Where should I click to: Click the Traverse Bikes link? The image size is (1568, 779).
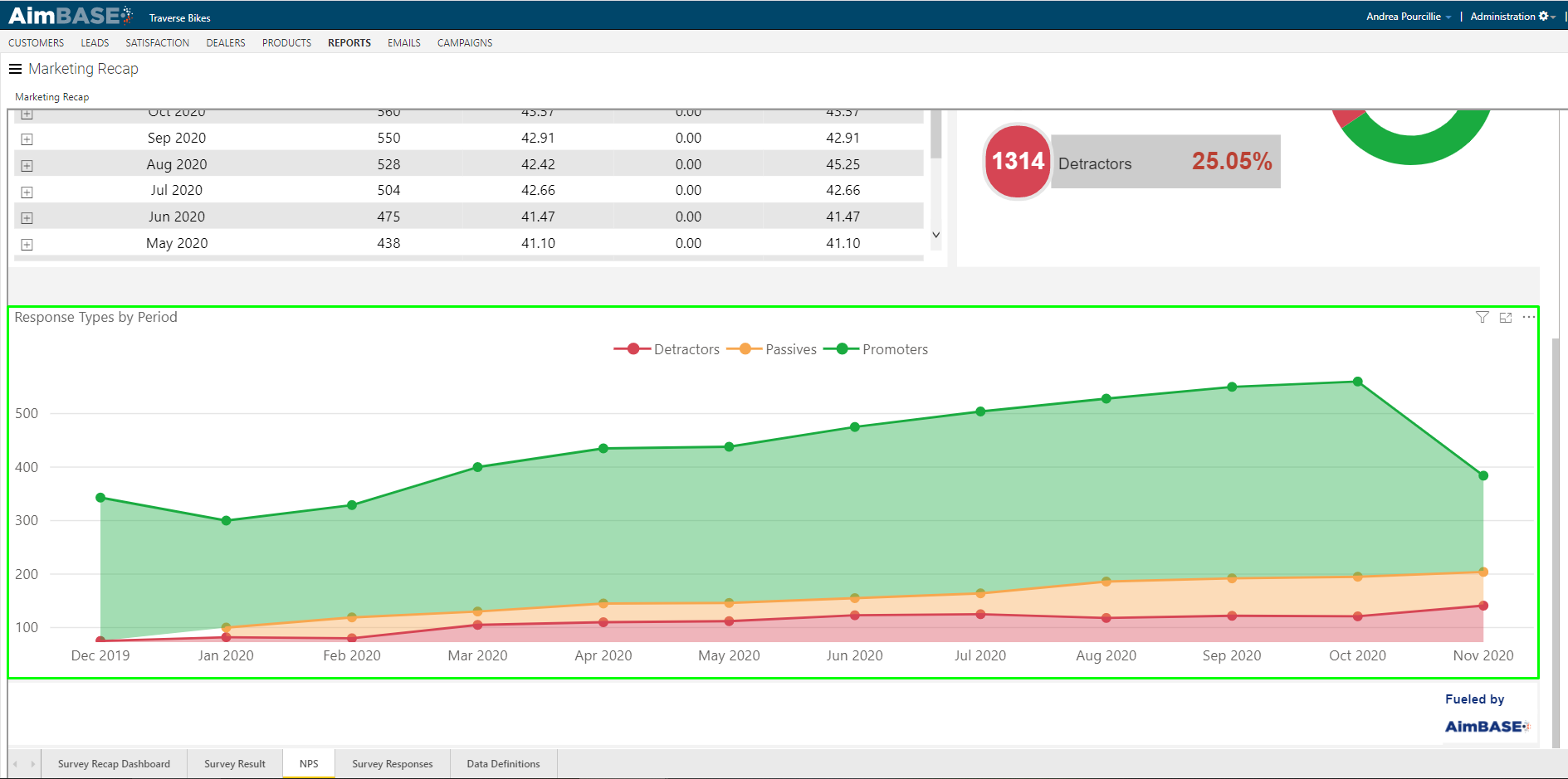coord(179,17)
